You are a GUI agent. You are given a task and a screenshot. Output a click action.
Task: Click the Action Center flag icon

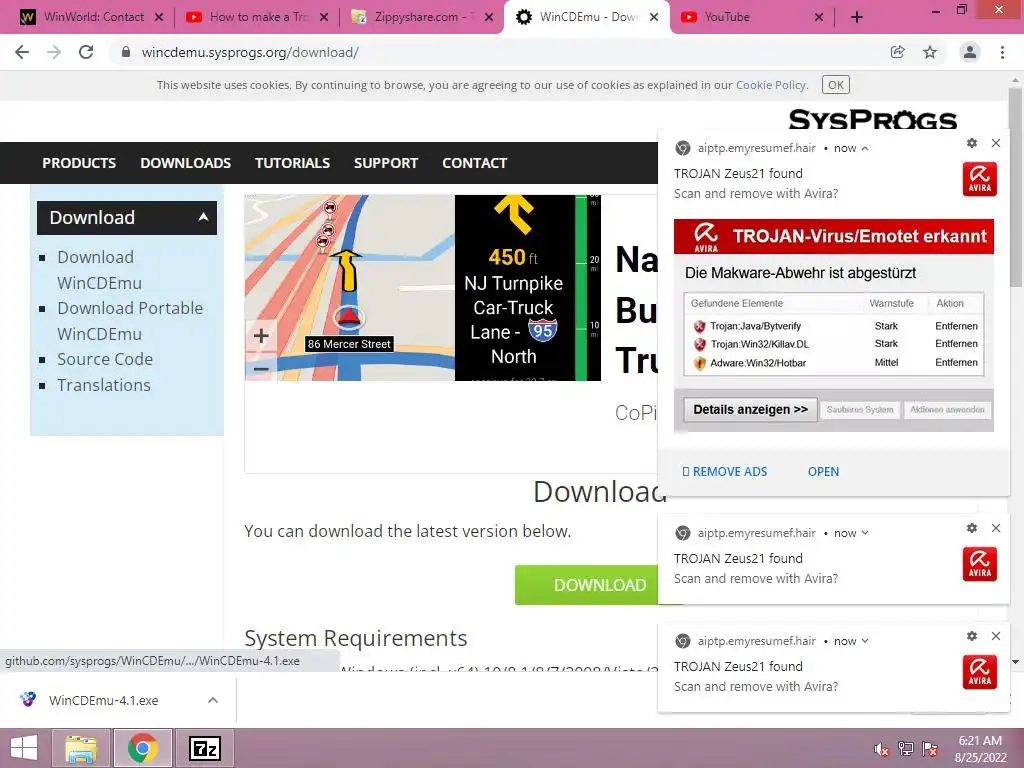click(930, 749)
